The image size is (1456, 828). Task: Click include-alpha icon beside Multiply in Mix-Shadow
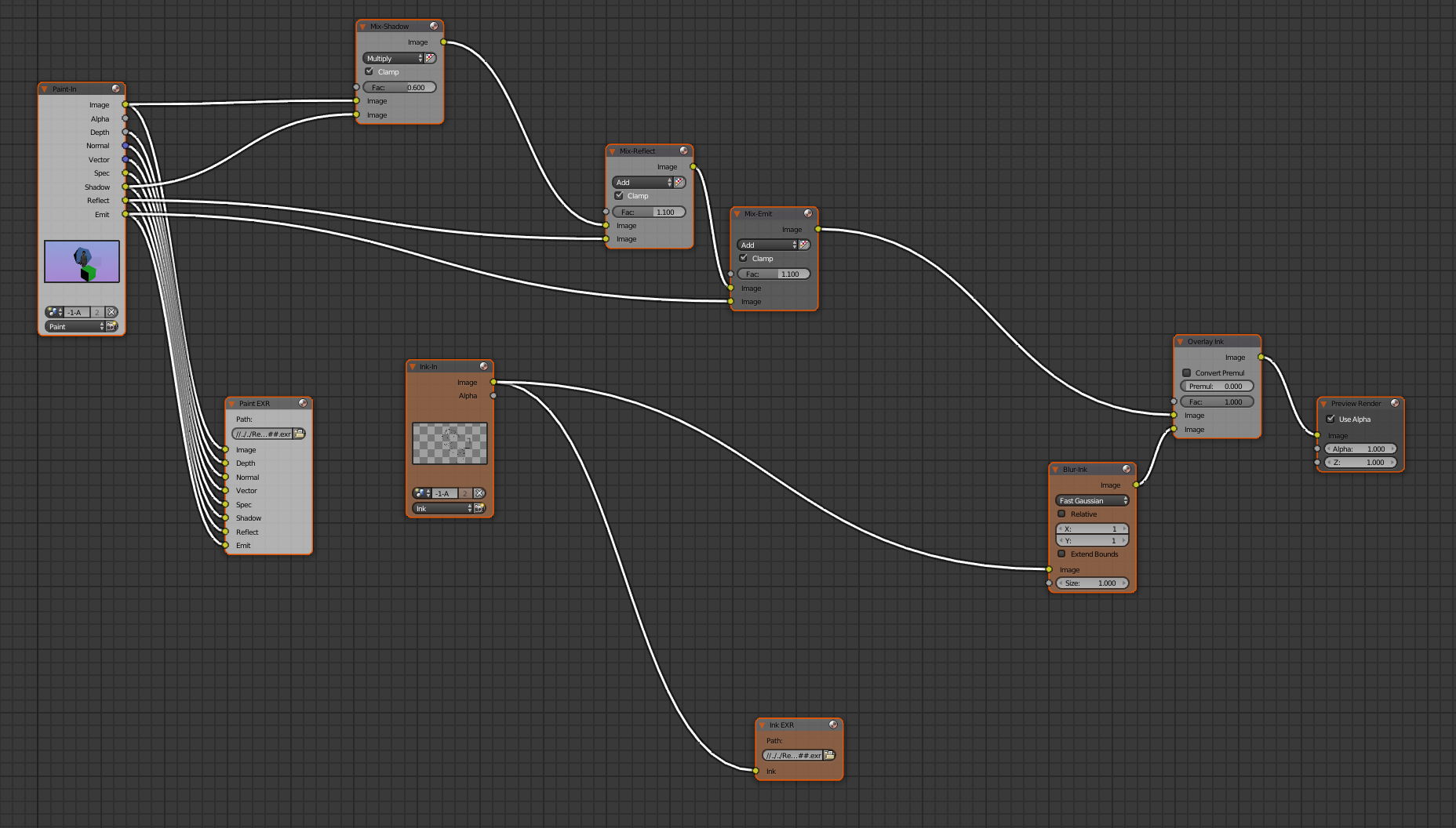pyautogui.click(x=430, y=58)
